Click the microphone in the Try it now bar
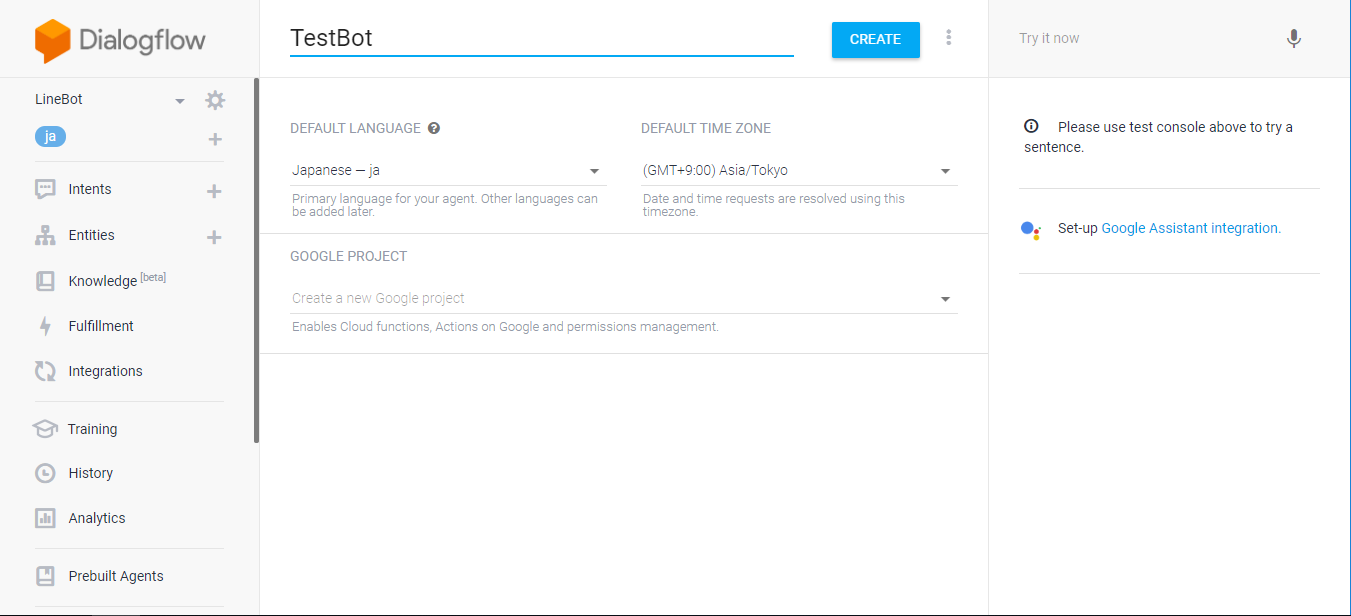The height and width of the screenshot is (616, 1351). click(1293, 38)
